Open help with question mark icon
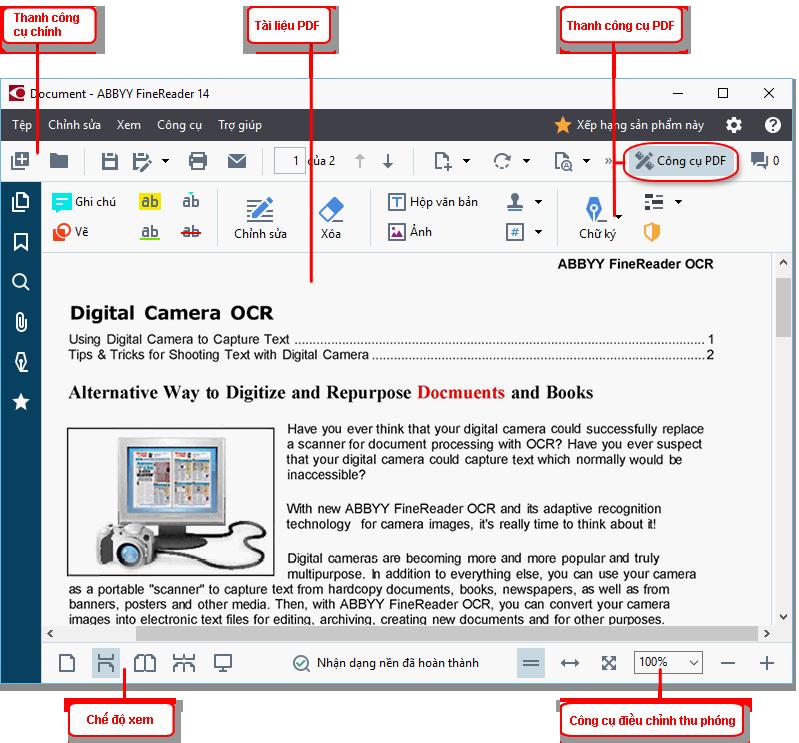This screenshot has height=743, width=799. point(773,125)
